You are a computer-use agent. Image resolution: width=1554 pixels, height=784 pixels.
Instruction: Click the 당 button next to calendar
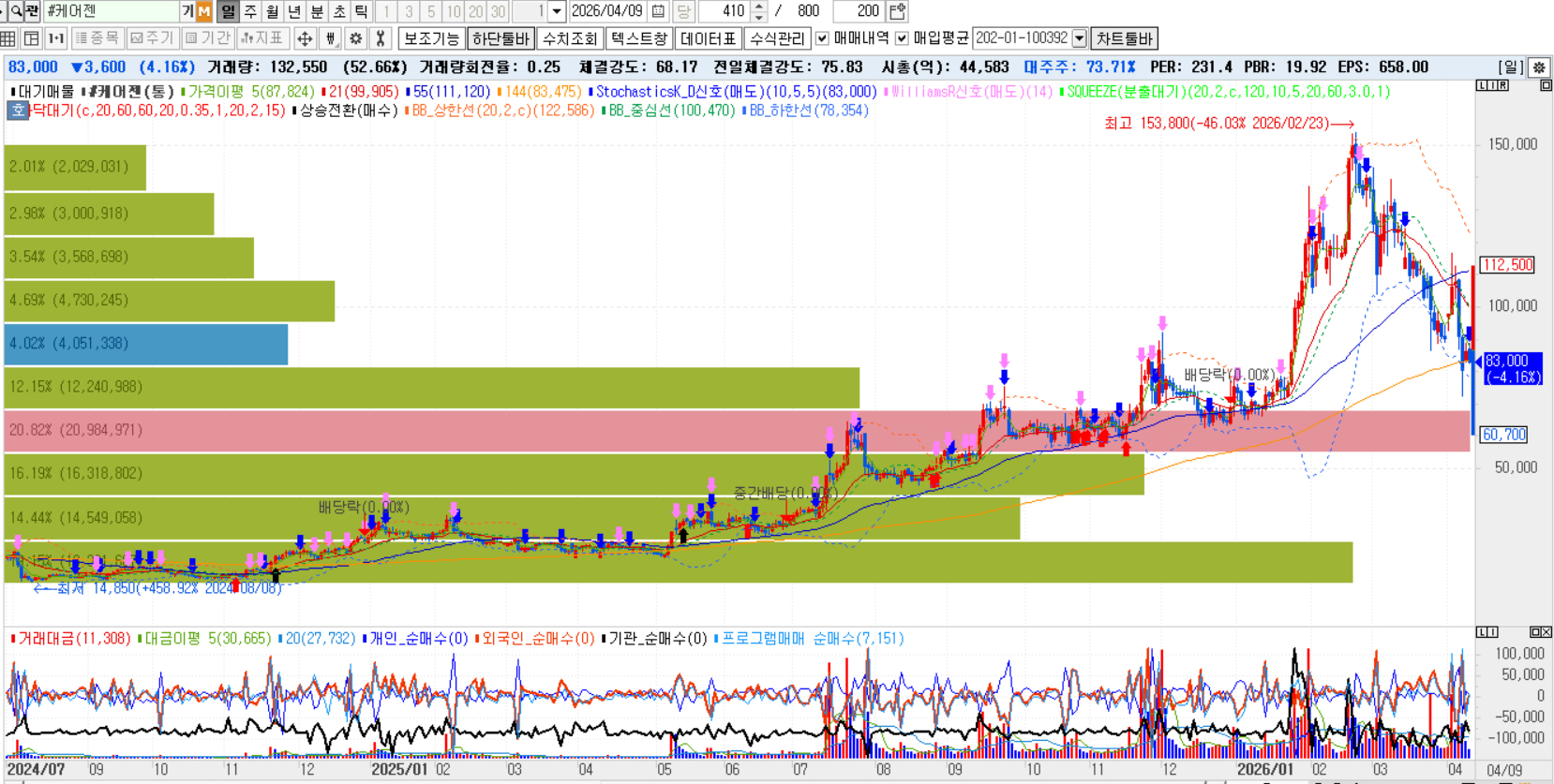tap(683, 11)
